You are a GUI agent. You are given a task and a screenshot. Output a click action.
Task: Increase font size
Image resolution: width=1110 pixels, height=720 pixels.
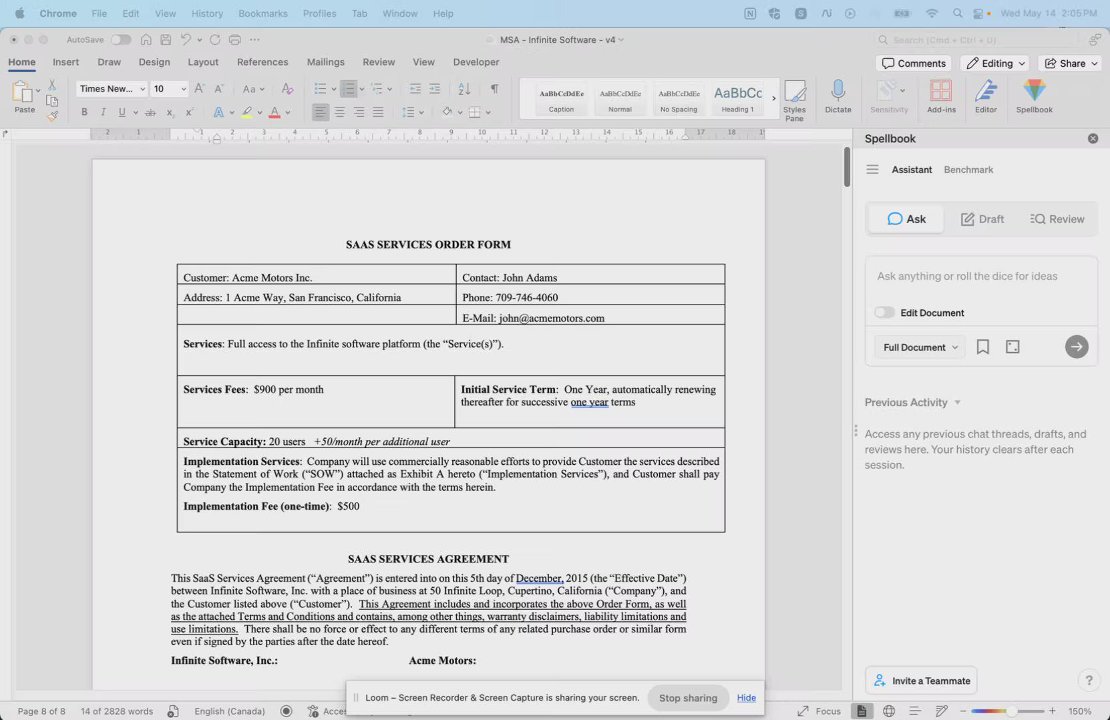tap(200, 88)
